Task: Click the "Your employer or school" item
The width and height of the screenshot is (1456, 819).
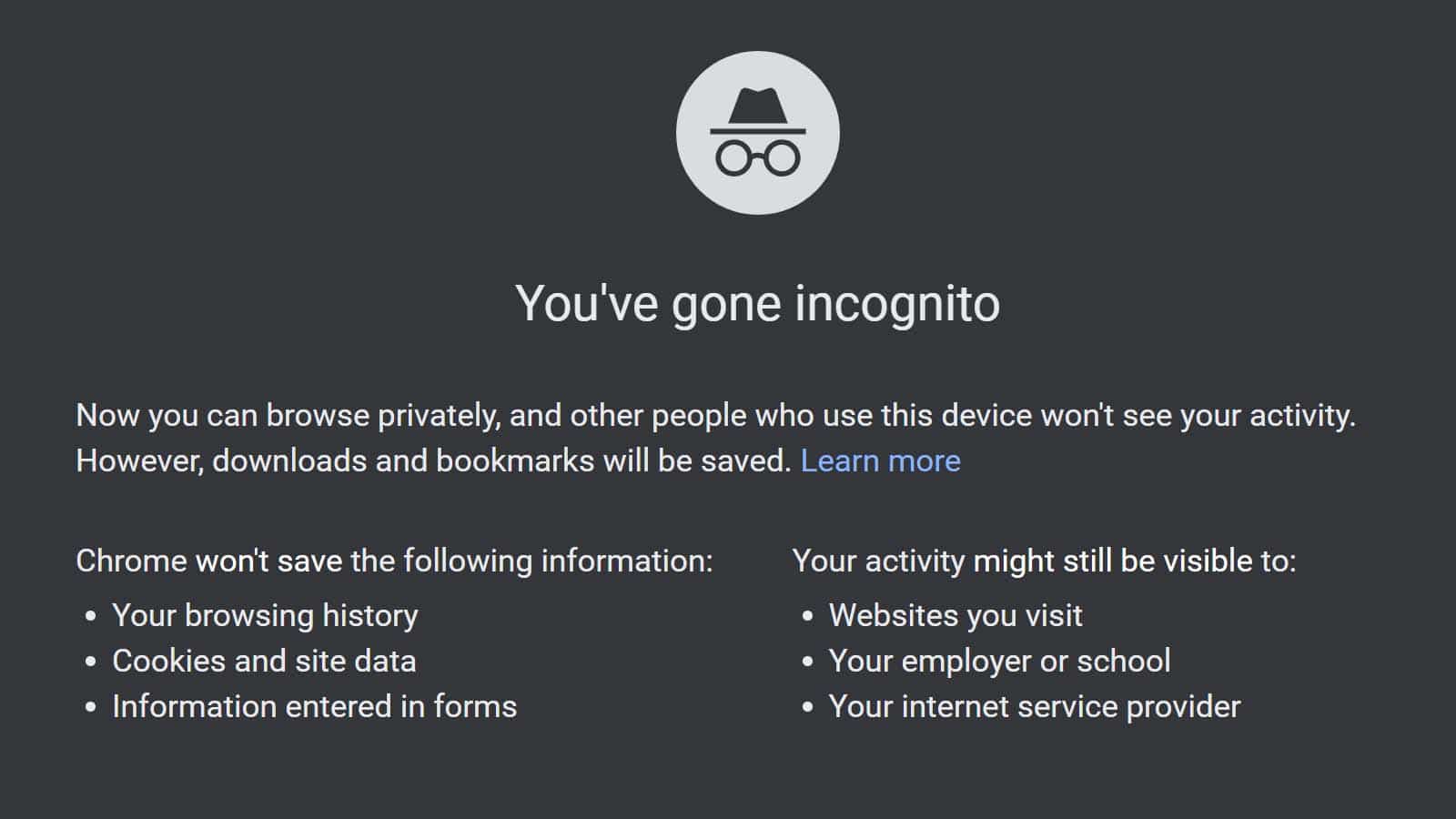Action: point(999,661)
